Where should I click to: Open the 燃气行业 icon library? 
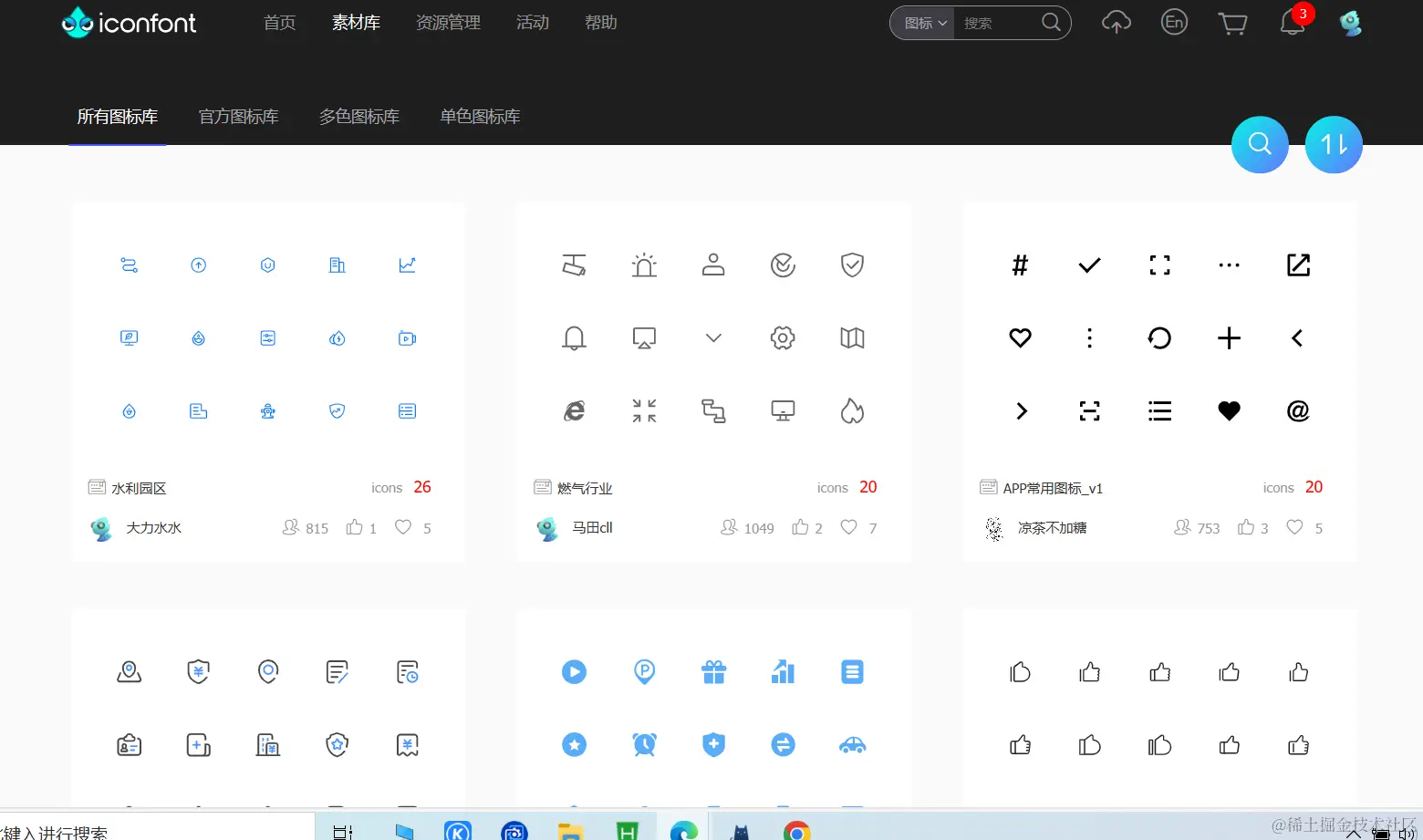tap(585, 487)
